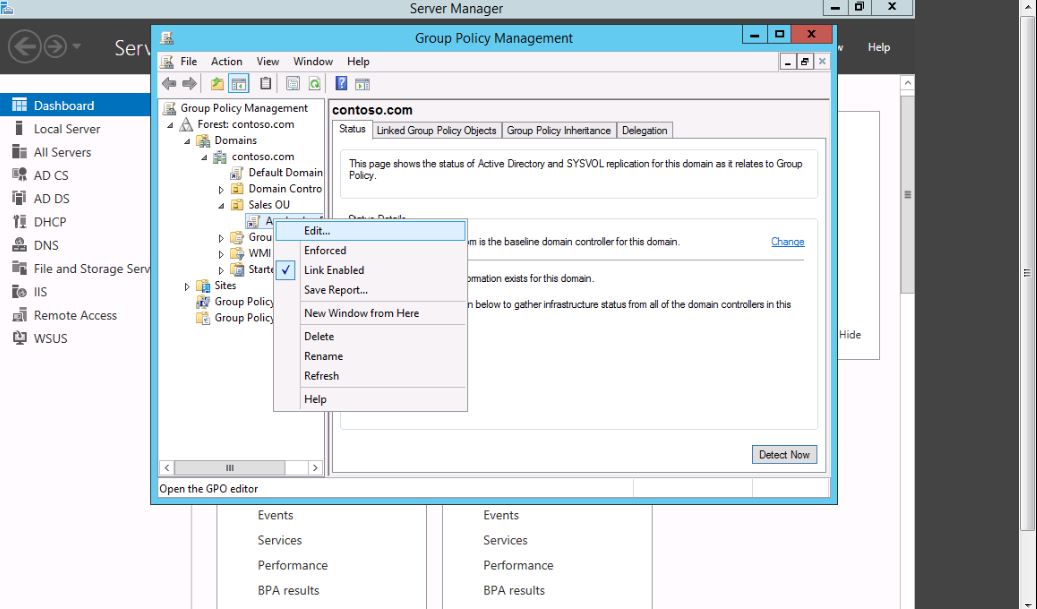Screen dimensions: 1037x609
Task: Click the DNS sidebar icon
Action: [19, 245]
